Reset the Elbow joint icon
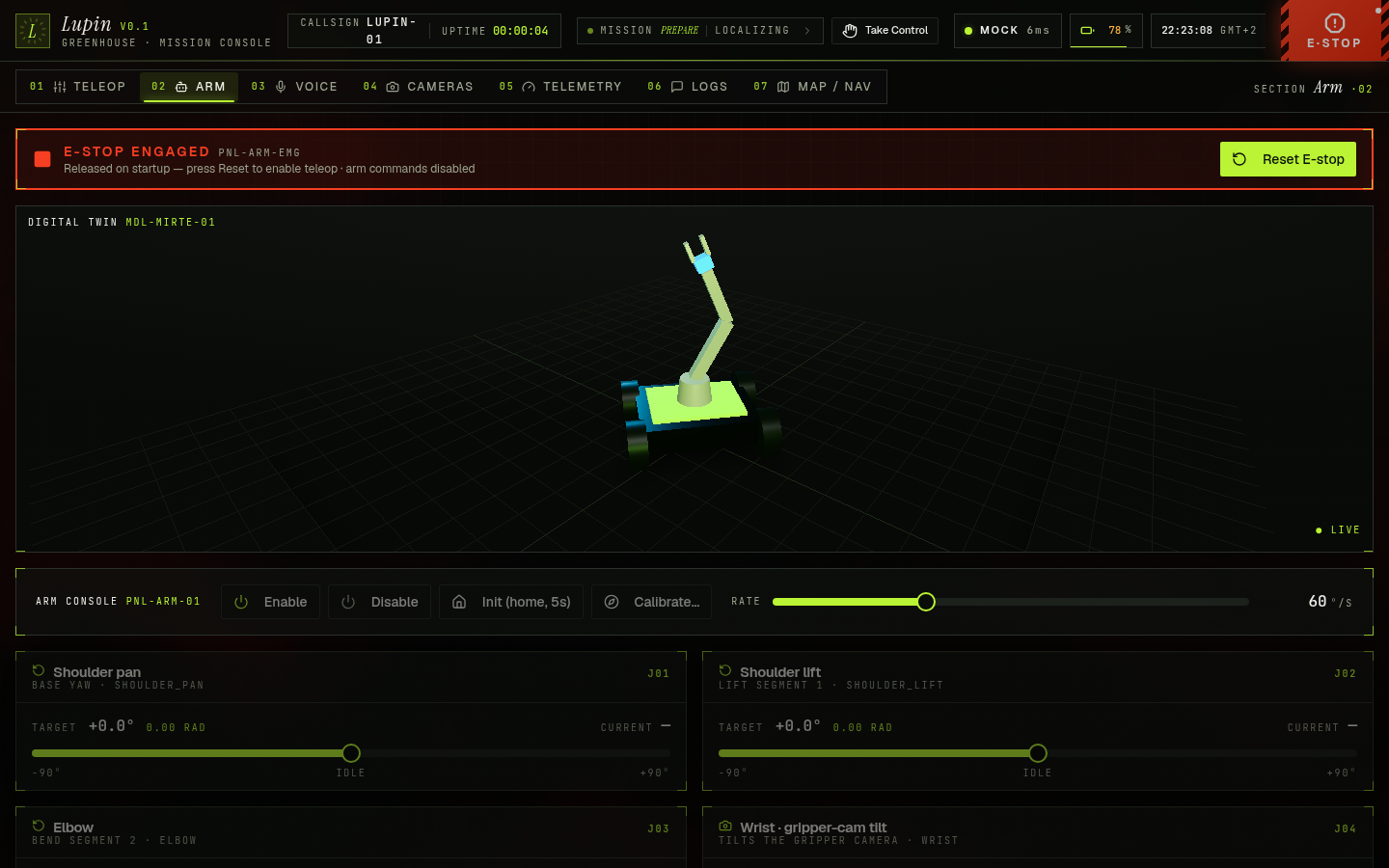Screen dimensions: 1389x868 coord(39,826)
